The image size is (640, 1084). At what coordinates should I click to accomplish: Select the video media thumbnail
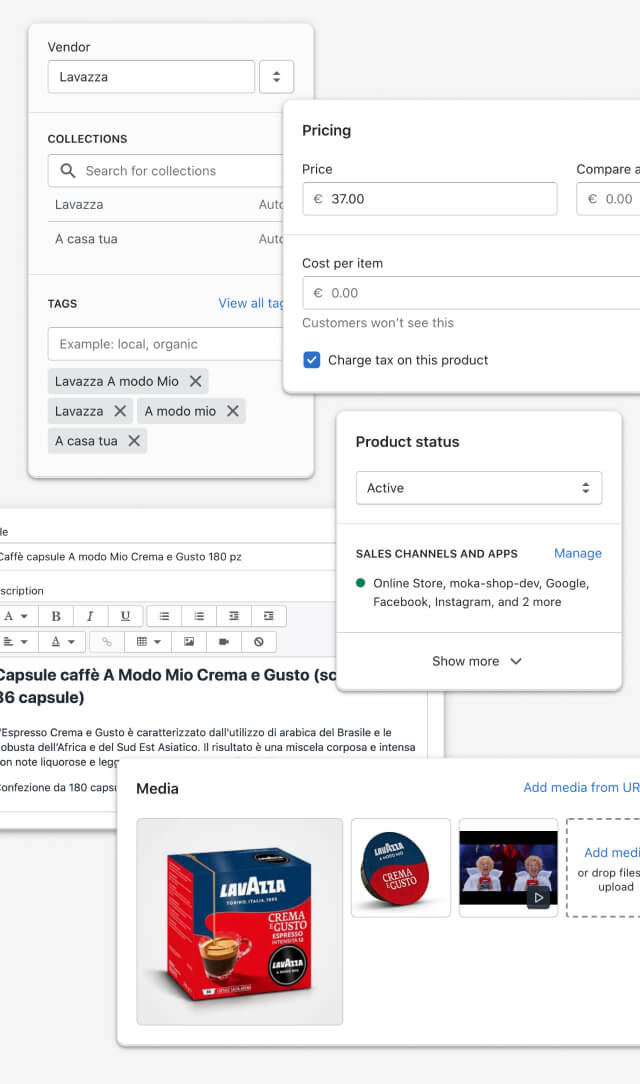point(508,868)
